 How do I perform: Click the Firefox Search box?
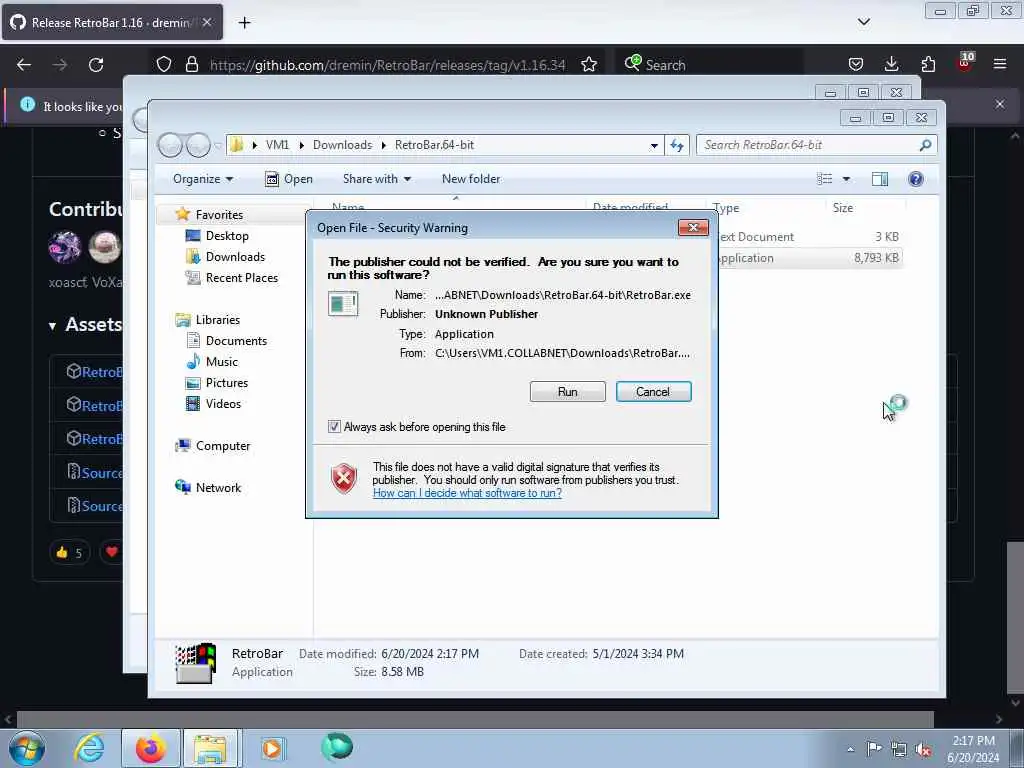(709, 65)
